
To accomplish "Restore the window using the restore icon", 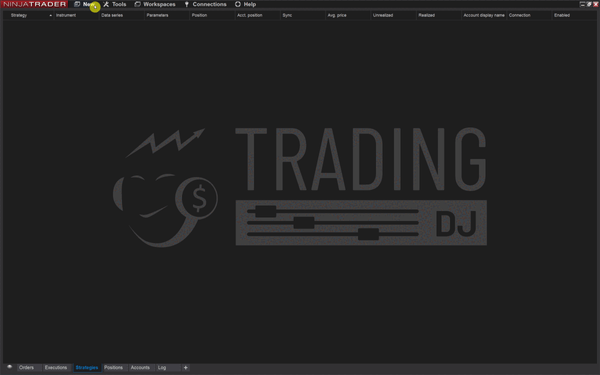I will 589,4.
